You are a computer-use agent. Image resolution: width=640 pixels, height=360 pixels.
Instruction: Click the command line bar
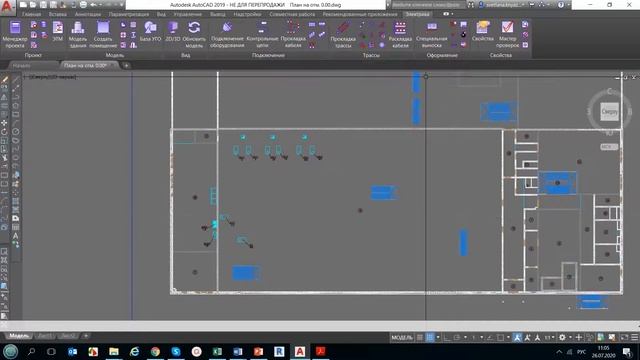320,325
